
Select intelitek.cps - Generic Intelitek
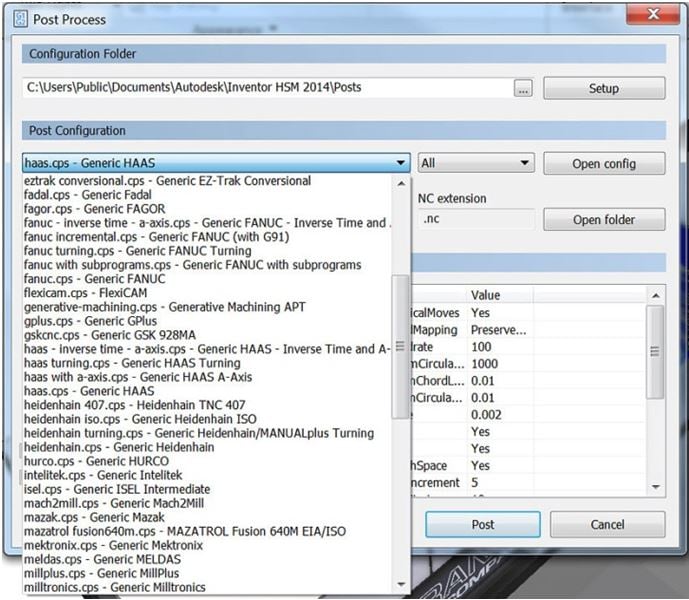(207, 475)
